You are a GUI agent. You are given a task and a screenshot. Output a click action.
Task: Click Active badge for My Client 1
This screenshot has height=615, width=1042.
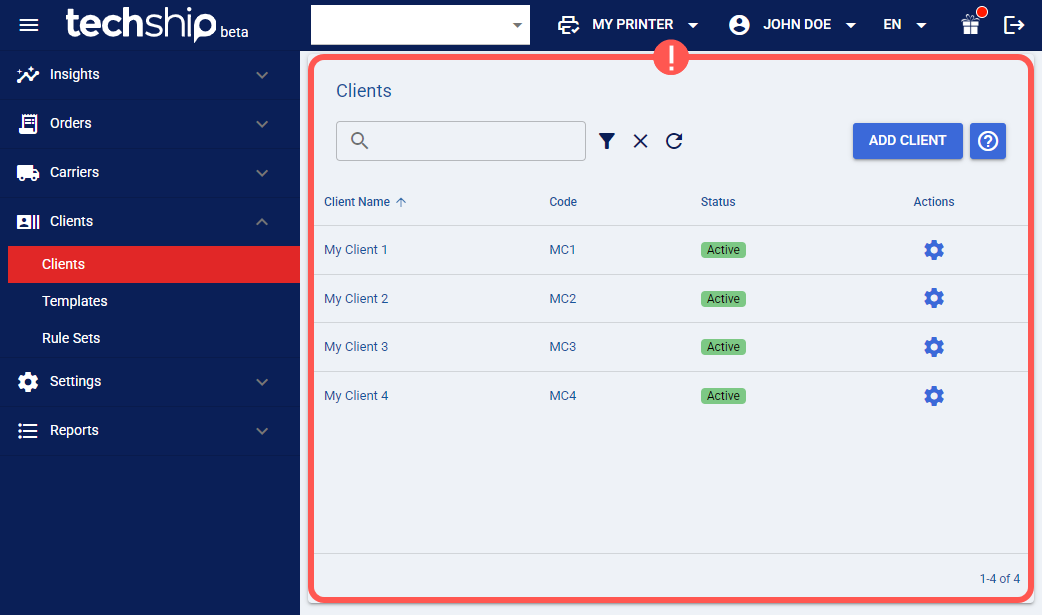723,250
